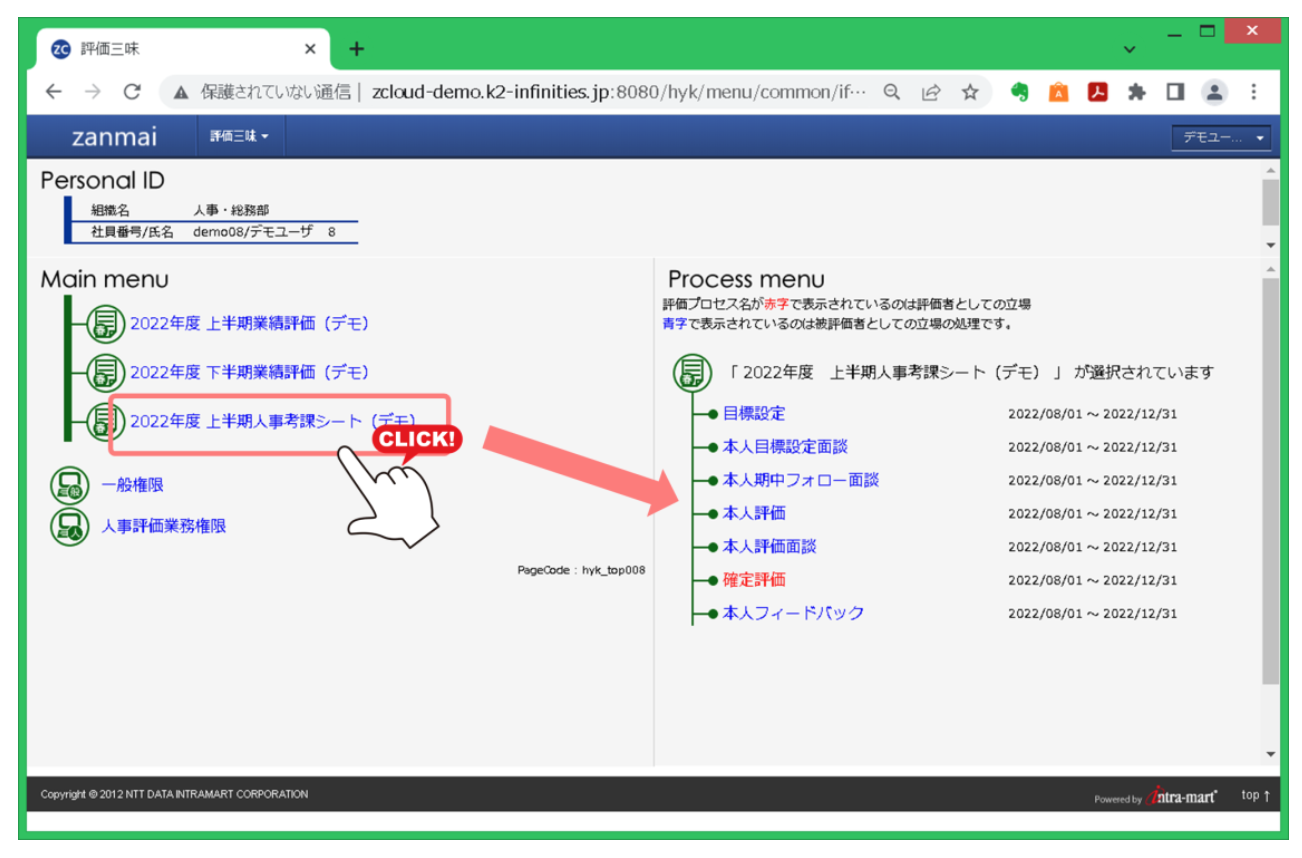The height and width of the screenshot is (858, 1302).
Task: Expand the 評価三味 navigation dropdown
Action: point(239,137)
